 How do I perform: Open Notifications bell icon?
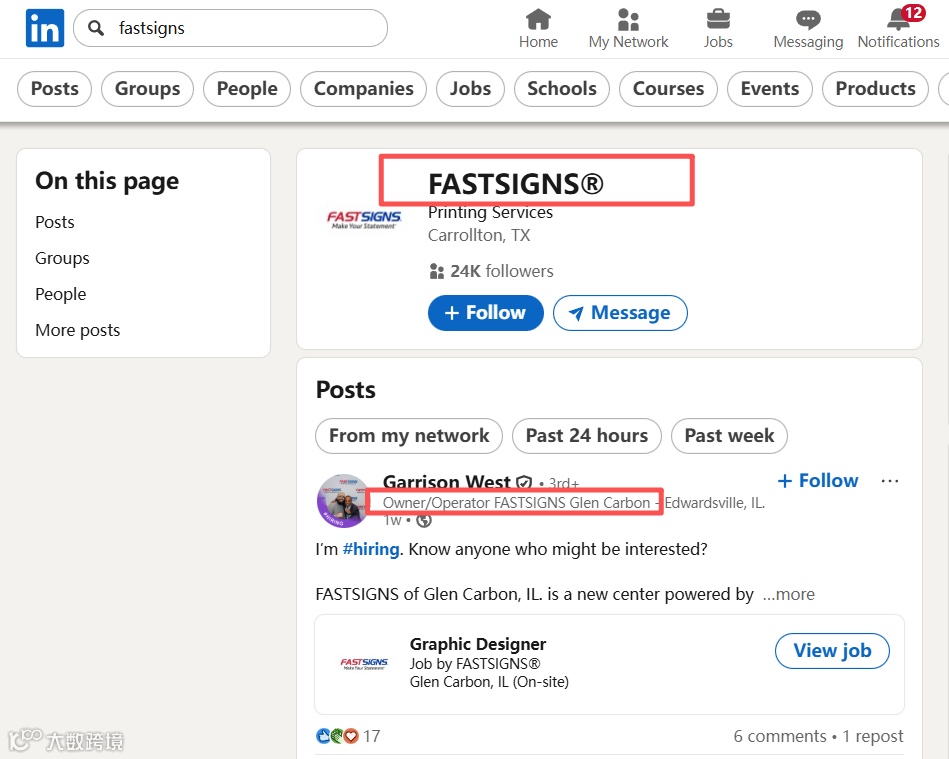899,19
